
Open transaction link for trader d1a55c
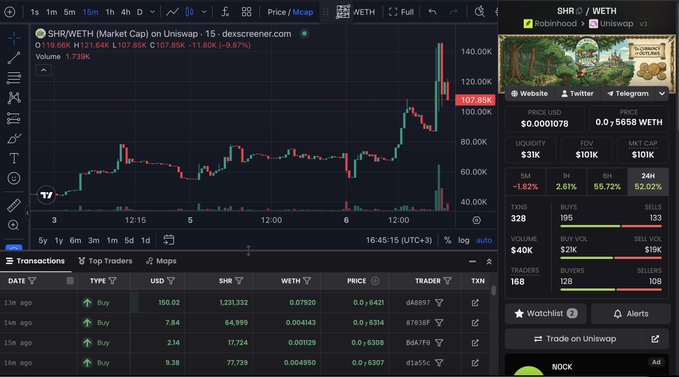475,363
